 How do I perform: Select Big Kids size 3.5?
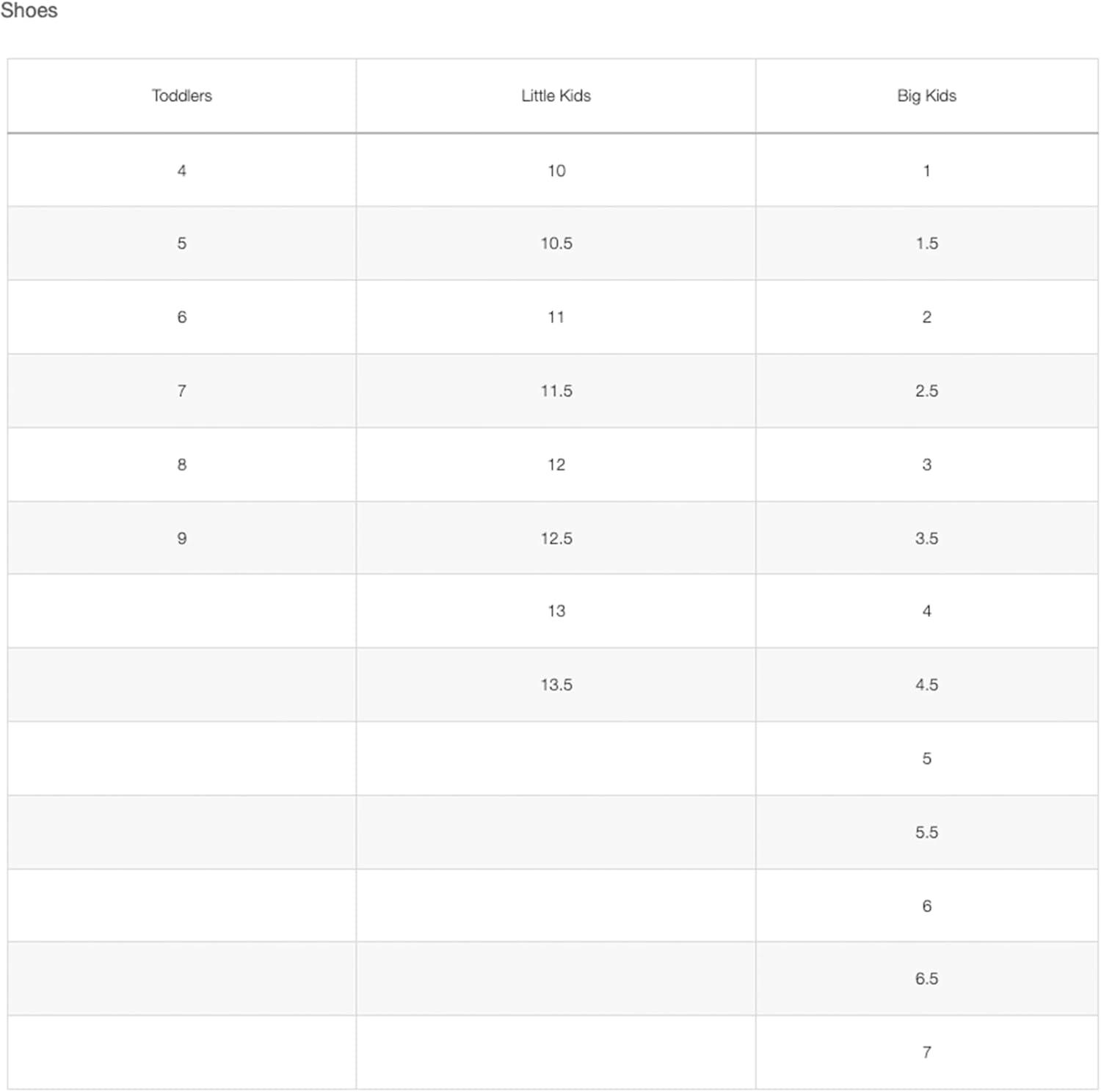[x=926, y=538]
